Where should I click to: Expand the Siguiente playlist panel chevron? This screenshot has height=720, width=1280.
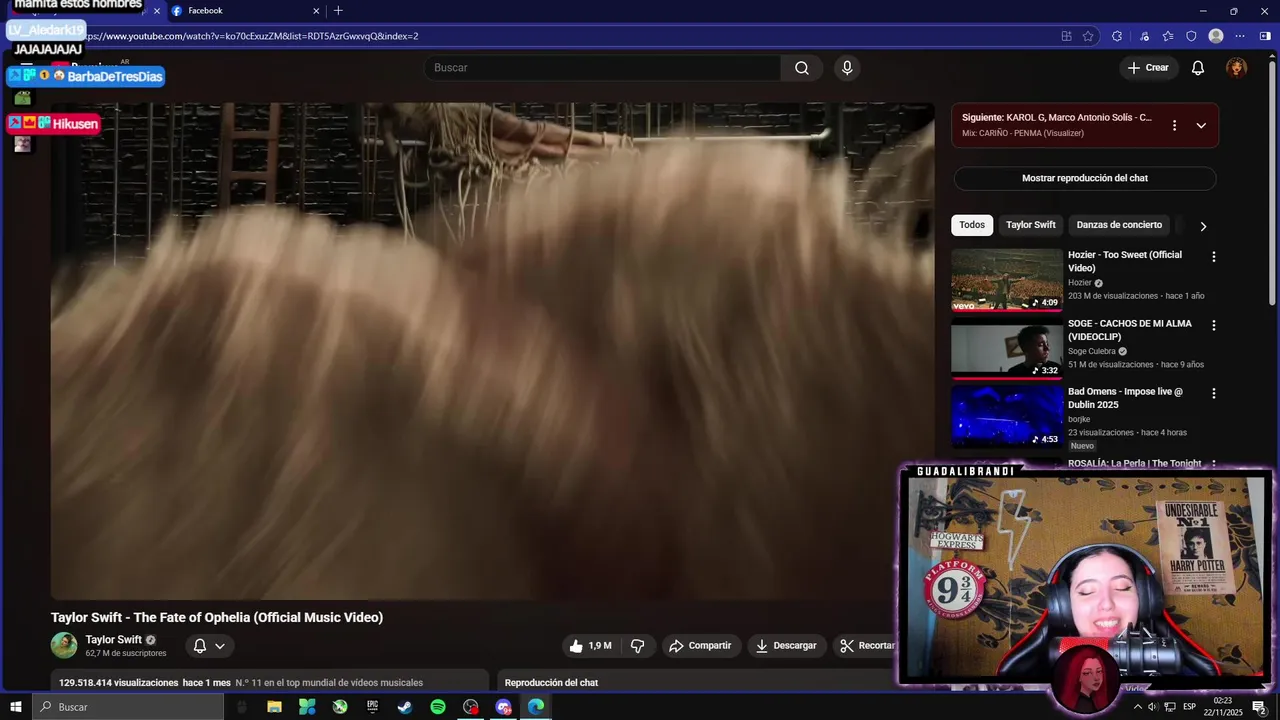coord(1201,126)
